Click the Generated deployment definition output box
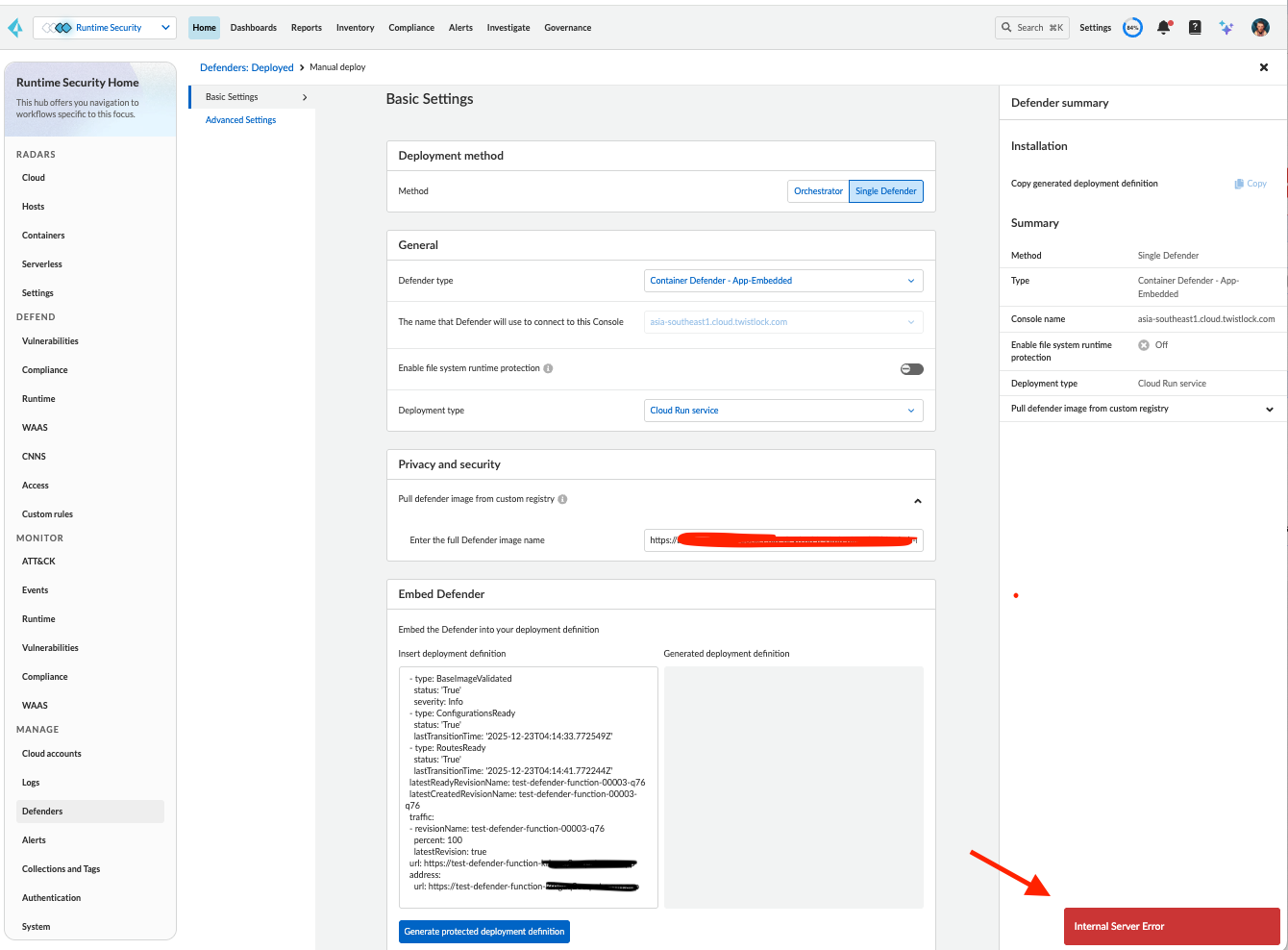 point(794,787)
